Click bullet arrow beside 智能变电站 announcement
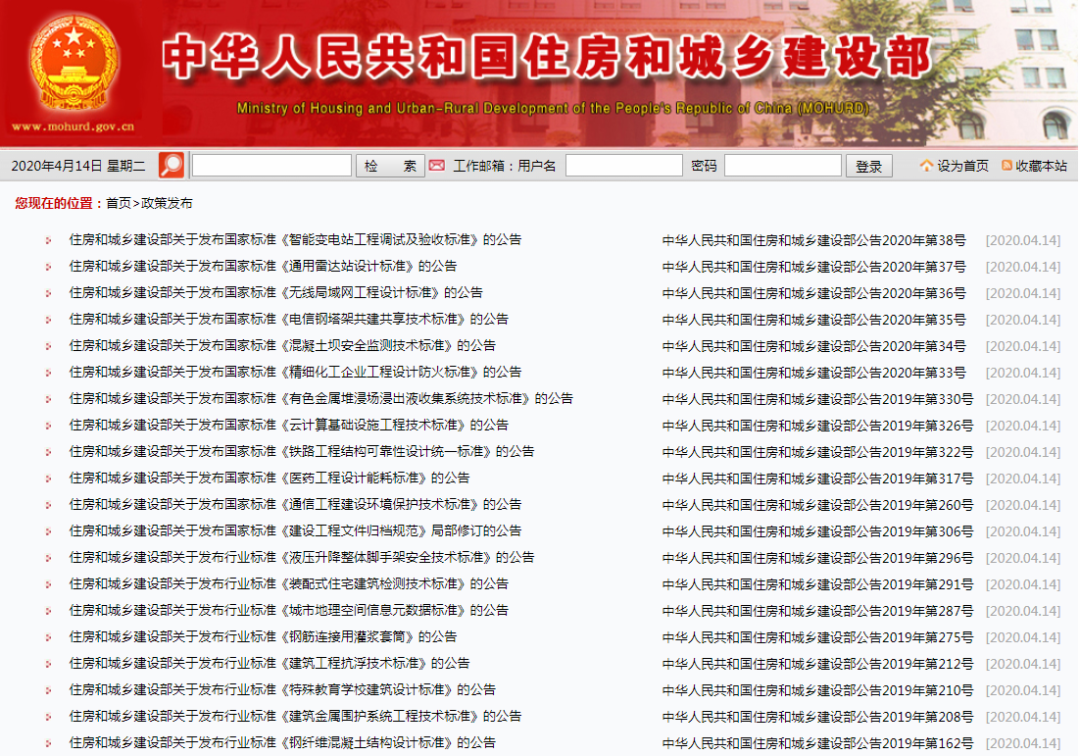This screenshot has height=756, width=1080. tap(47, 240)
